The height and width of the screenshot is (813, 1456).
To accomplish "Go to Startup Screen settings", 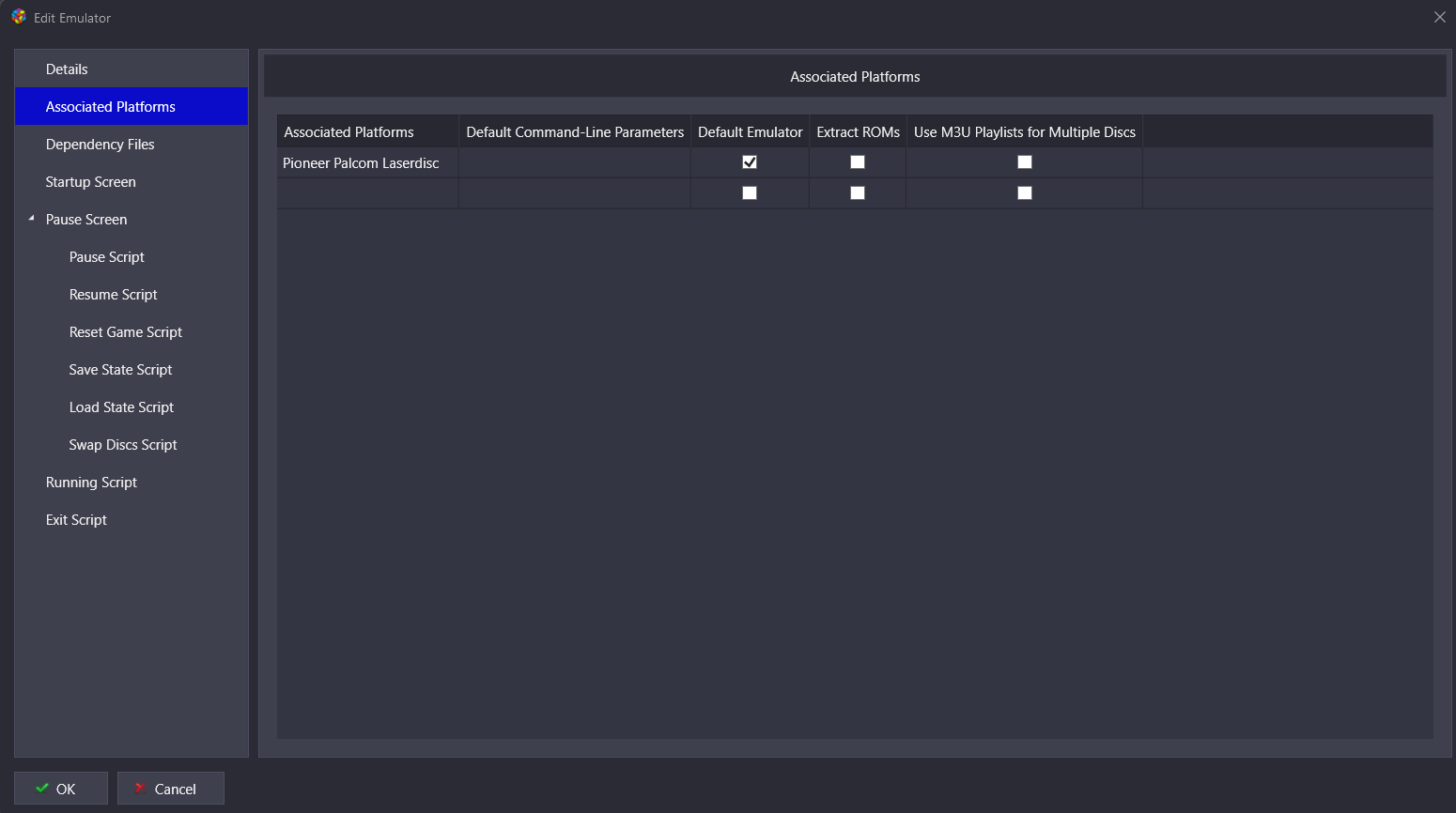I will click(90, 182).
